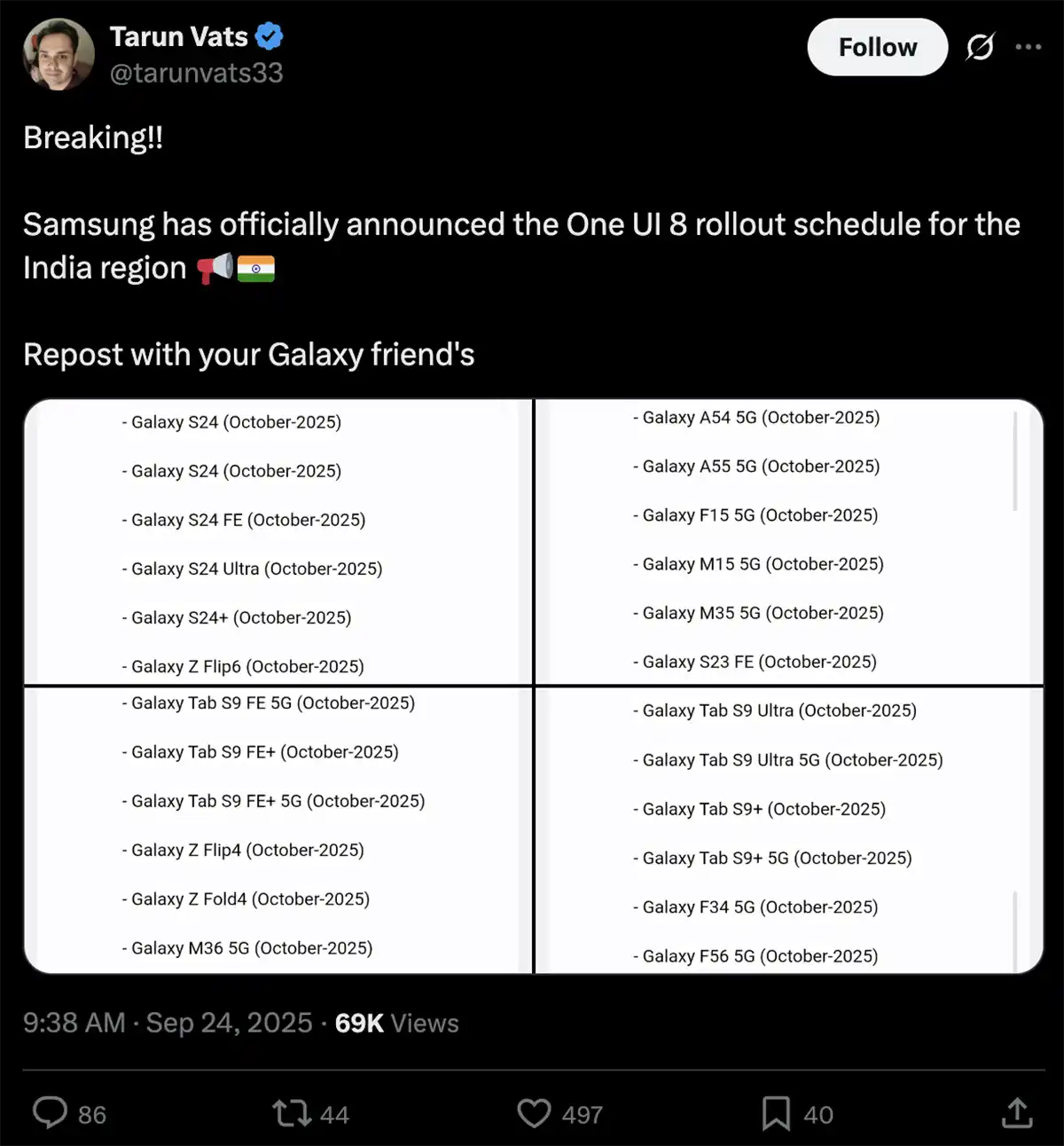Like the tweet with the heart icon
The height and width of the screenshot is (1146, 1064).
click(534, 1113)
